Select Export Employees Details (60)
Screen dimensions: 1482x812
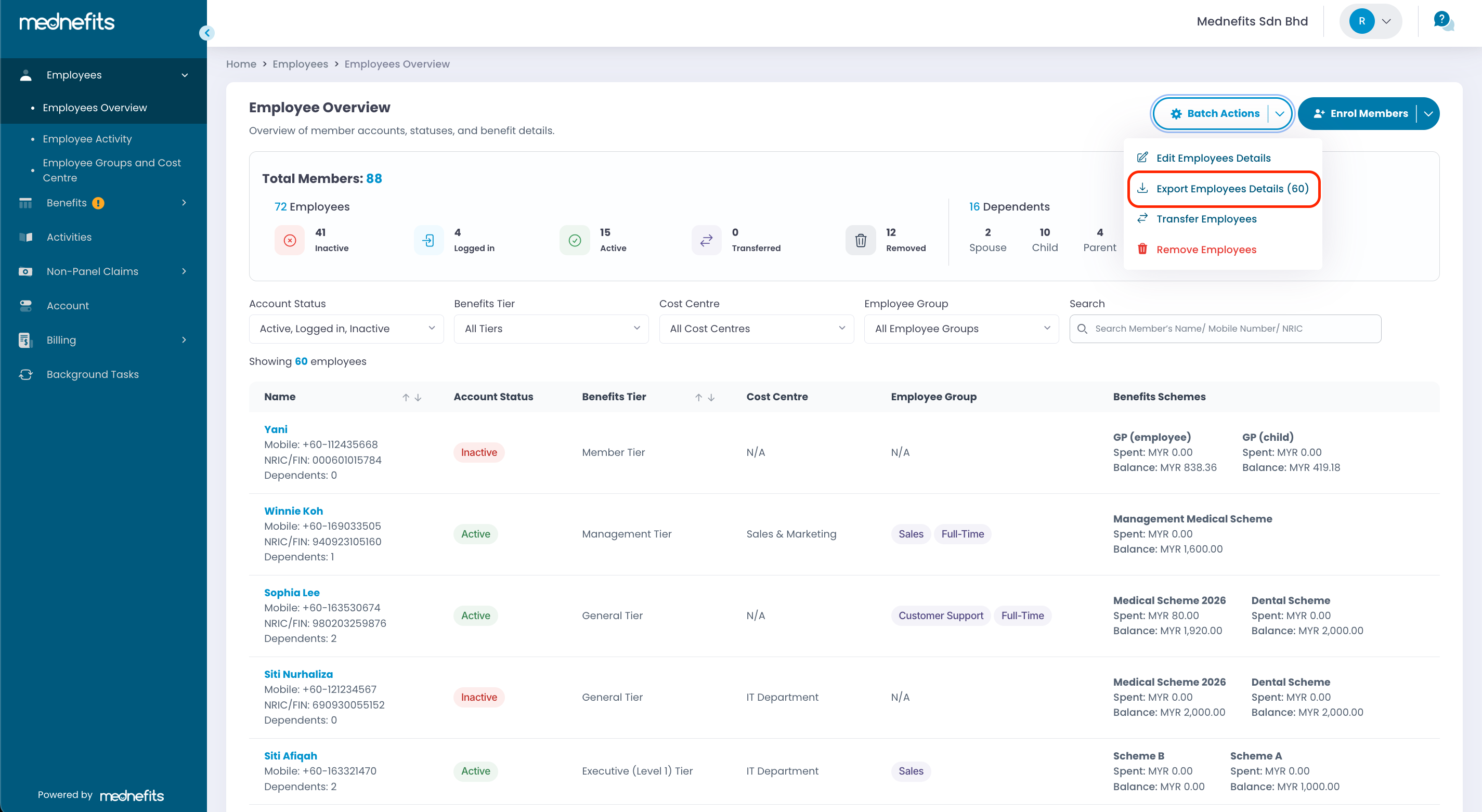click(1232, 189)
